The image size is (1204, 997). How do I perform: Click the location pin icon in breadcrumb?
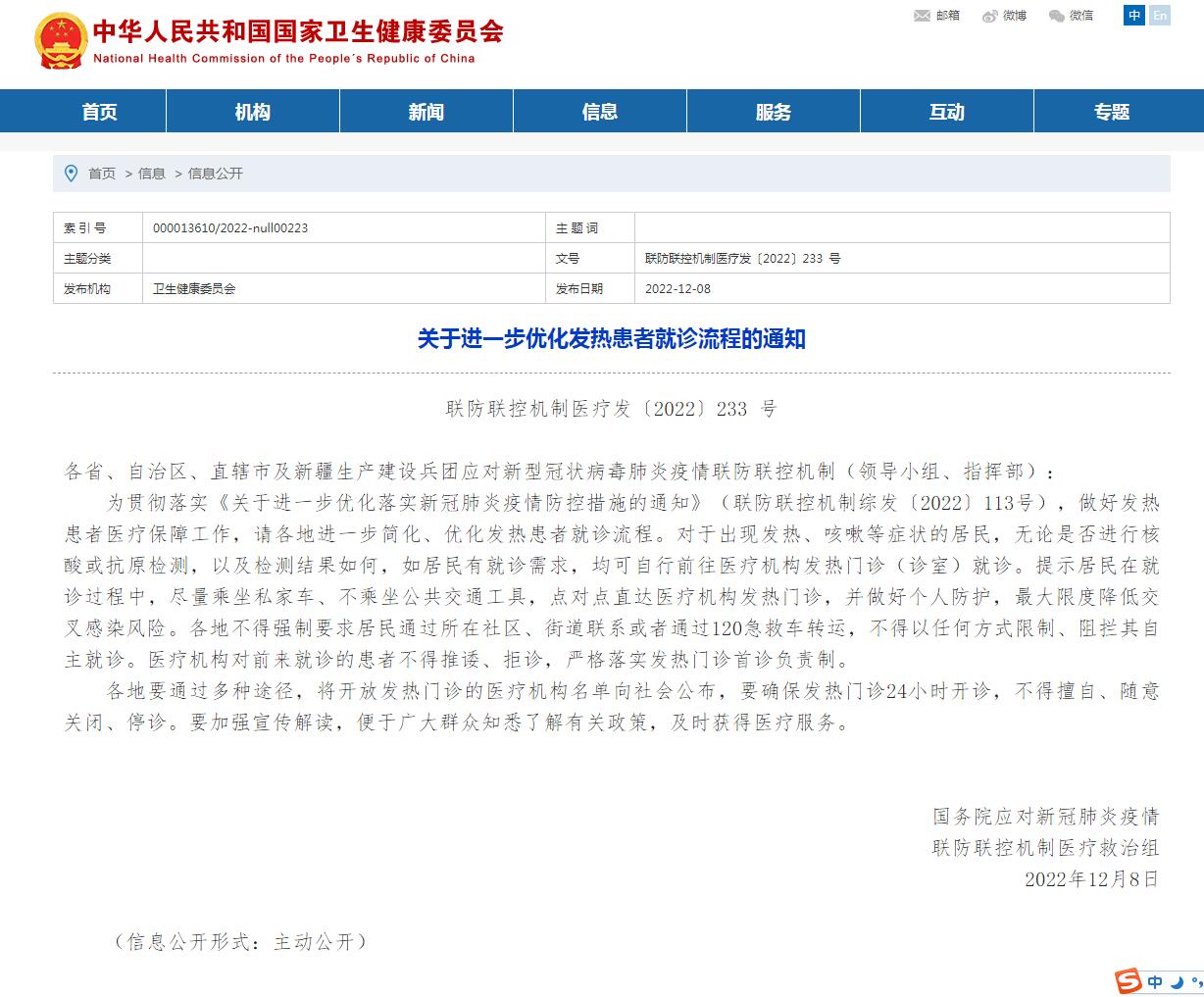tap(71, 174)
